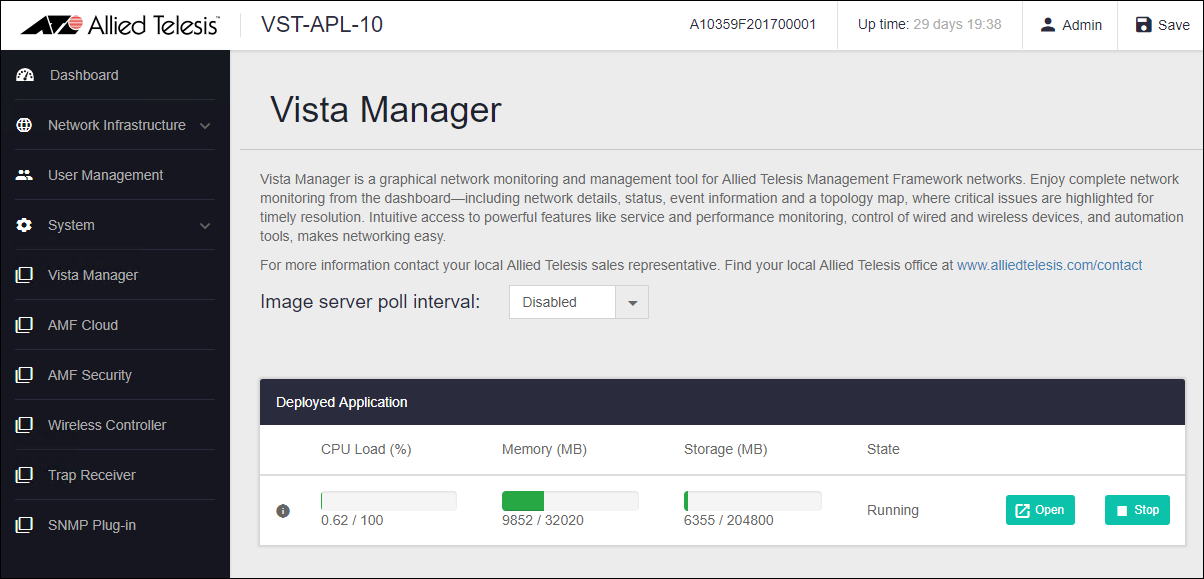Open Vista Manager from the sidebar
This screenshot has width=1204, height=579.
pos(93,275)
